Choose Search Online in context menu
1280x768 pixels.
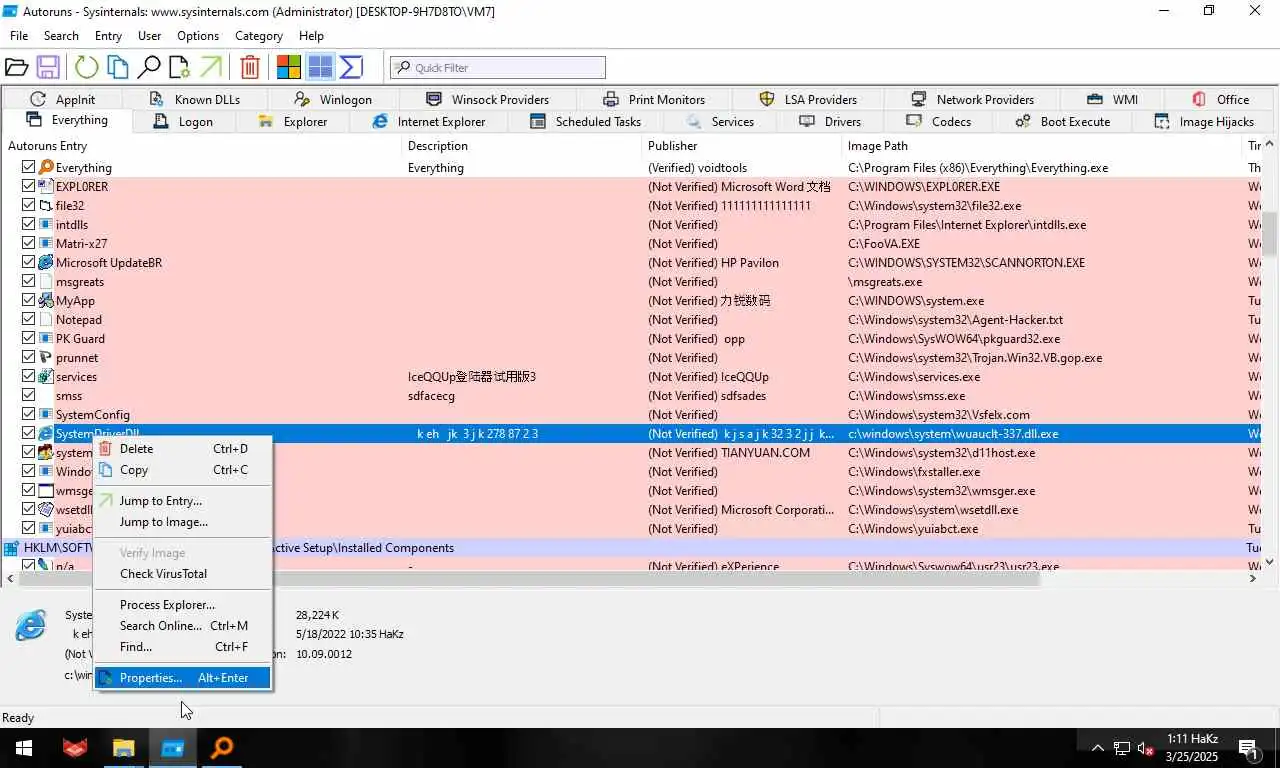pyautogui.click(x=182, y=626)
